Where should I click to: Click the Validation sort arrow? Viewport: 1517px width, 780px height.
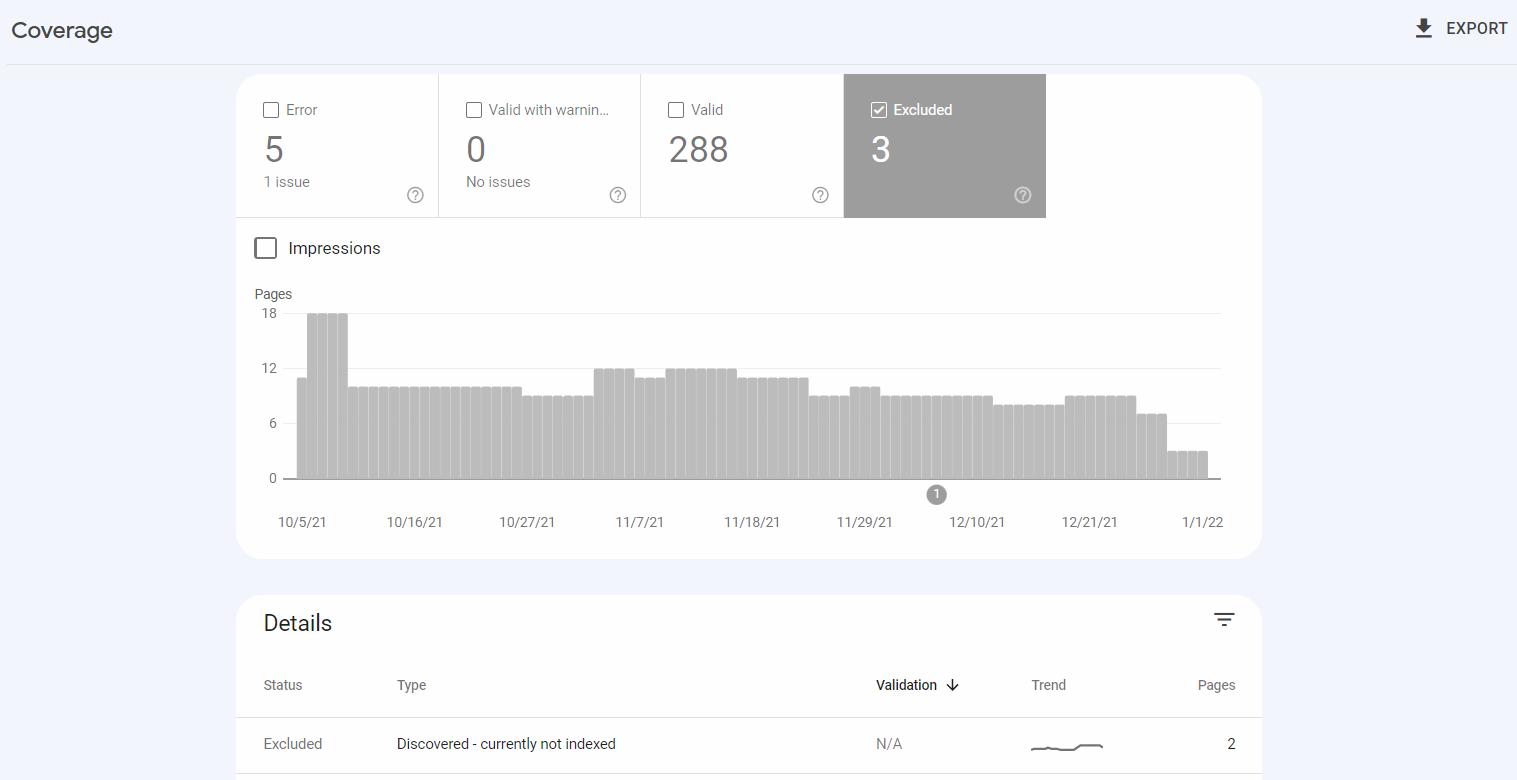point(952,685)
